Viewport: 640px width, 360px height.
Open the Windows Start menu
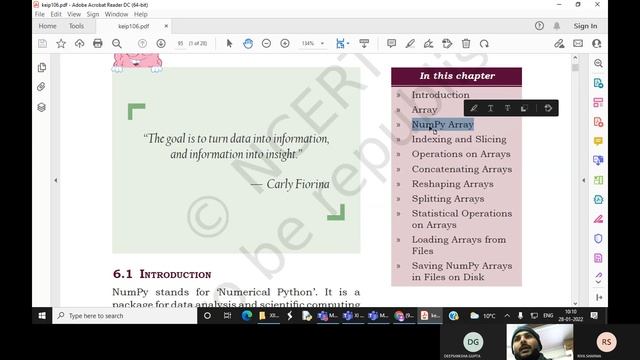click(42, 316)
